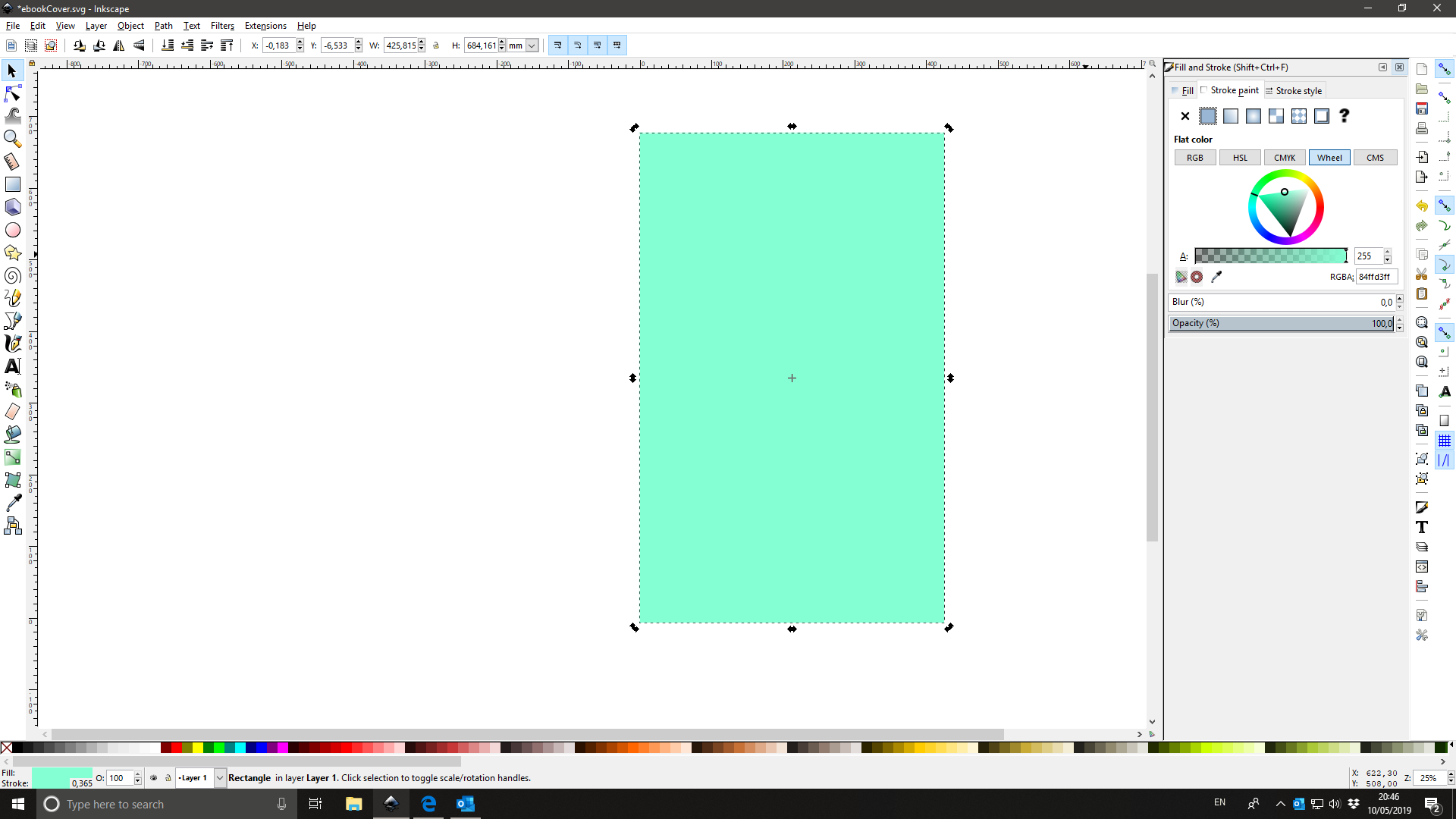1456x819 pixels.
Task: Click the eyedropper pick color icon in panel
Action: tap(1216, 277)
